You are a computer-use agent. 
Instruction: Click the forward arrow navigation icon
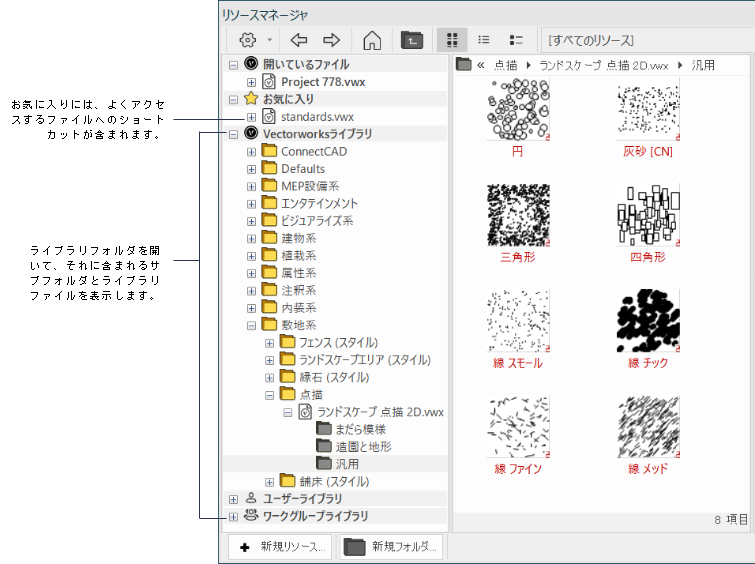(x=331, y=40)
